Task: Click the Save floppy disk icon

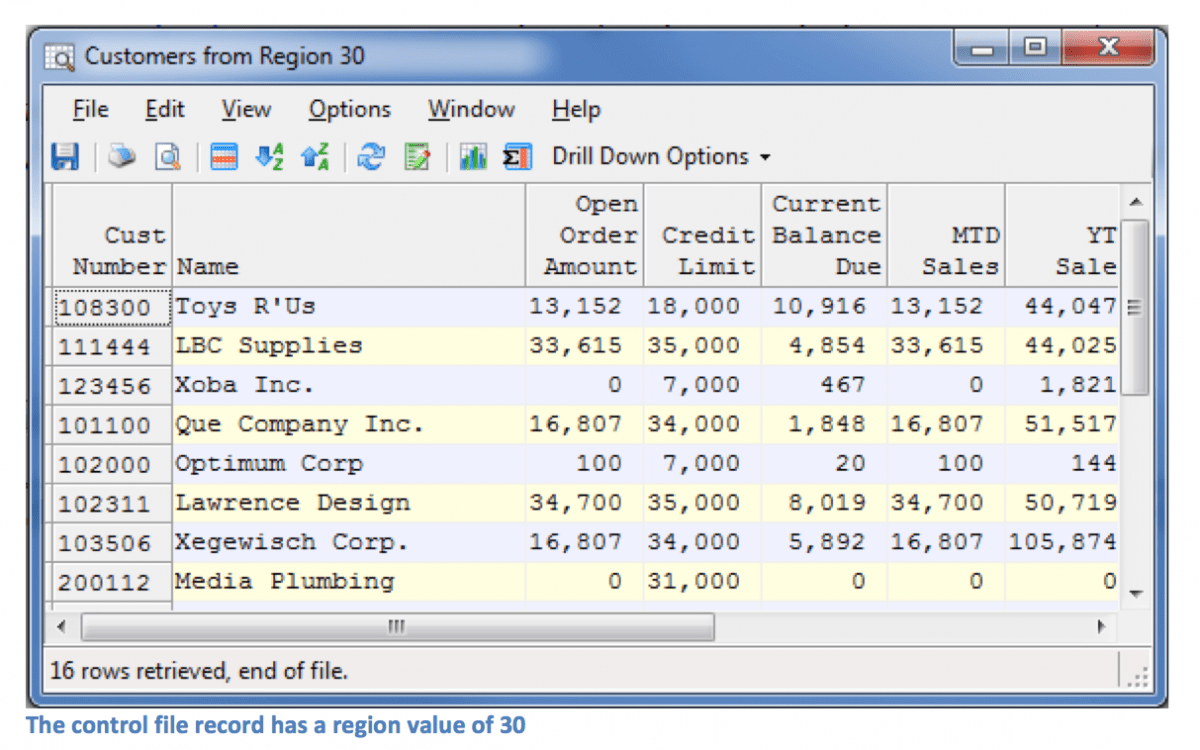Action: (65, 157)
